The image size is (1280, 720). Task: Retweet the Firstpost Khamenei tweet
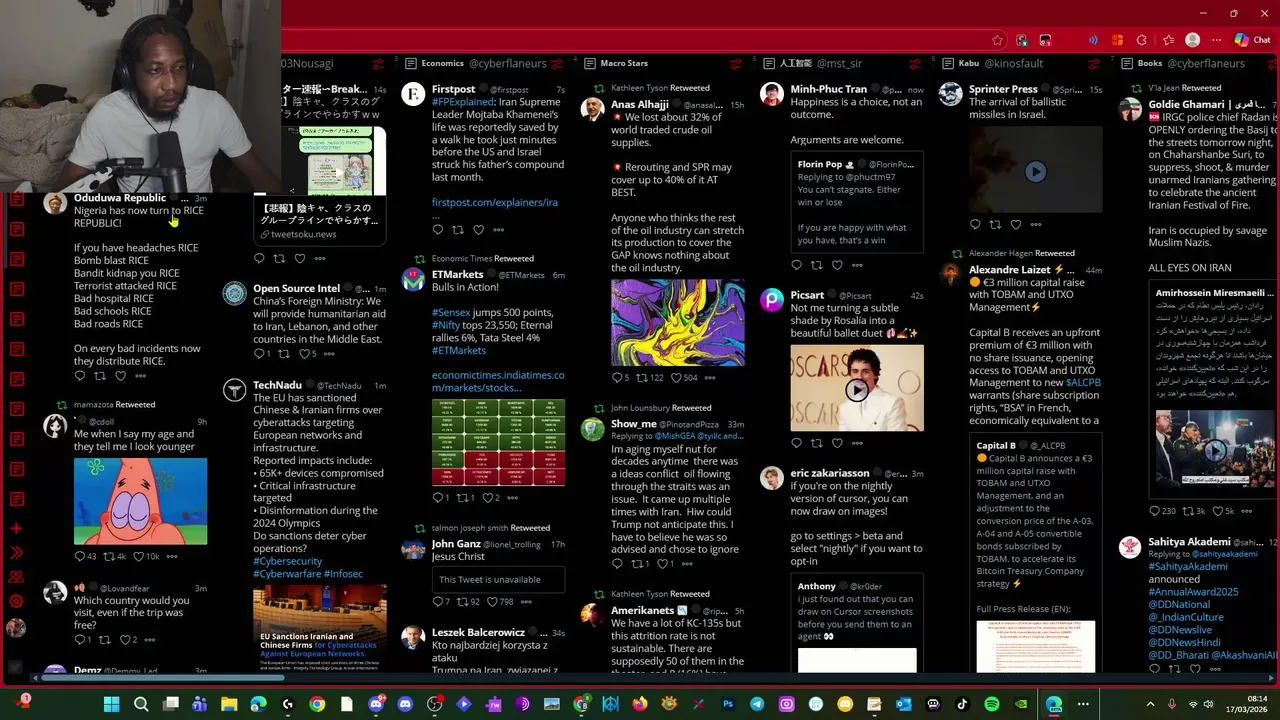tap(458, 230)
